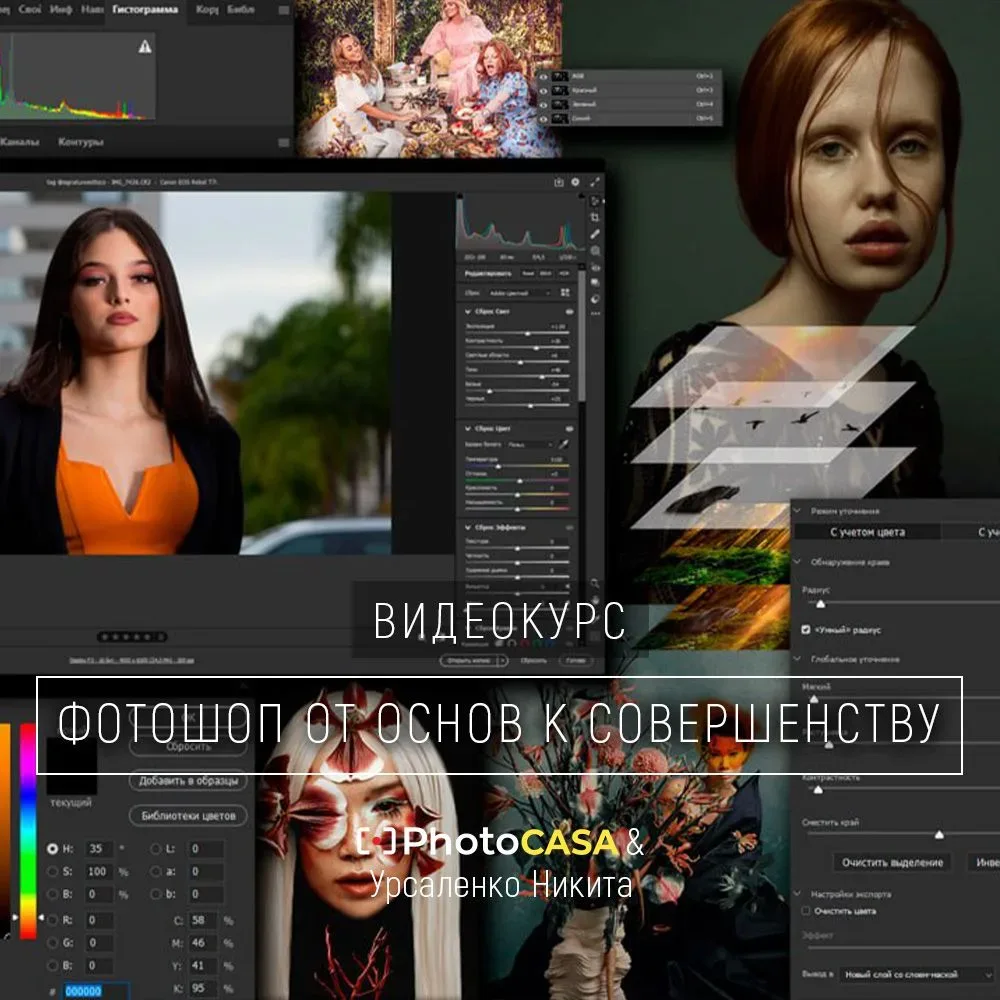Open the Вывод в output dropdown
Image resolution: width=1000 pixels, height=1000 pixels.
(918, 974)
